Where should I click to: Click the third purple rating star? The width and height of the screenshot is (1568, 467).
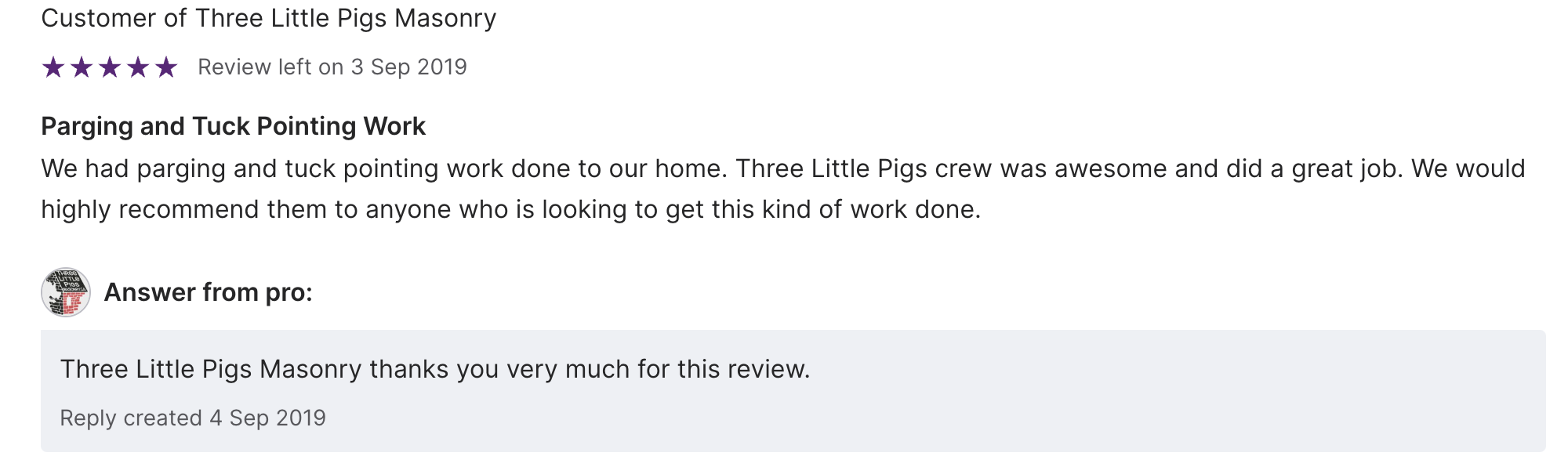(x=110, y=67)
